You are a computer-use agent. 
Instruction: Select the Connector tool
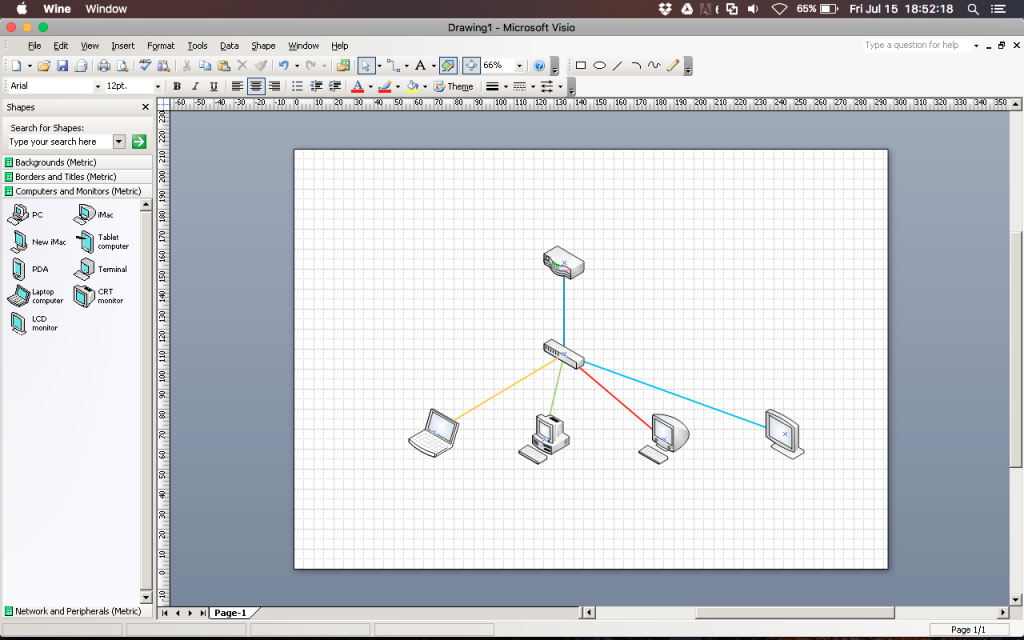pyautogui.click(x=393, y=65)
